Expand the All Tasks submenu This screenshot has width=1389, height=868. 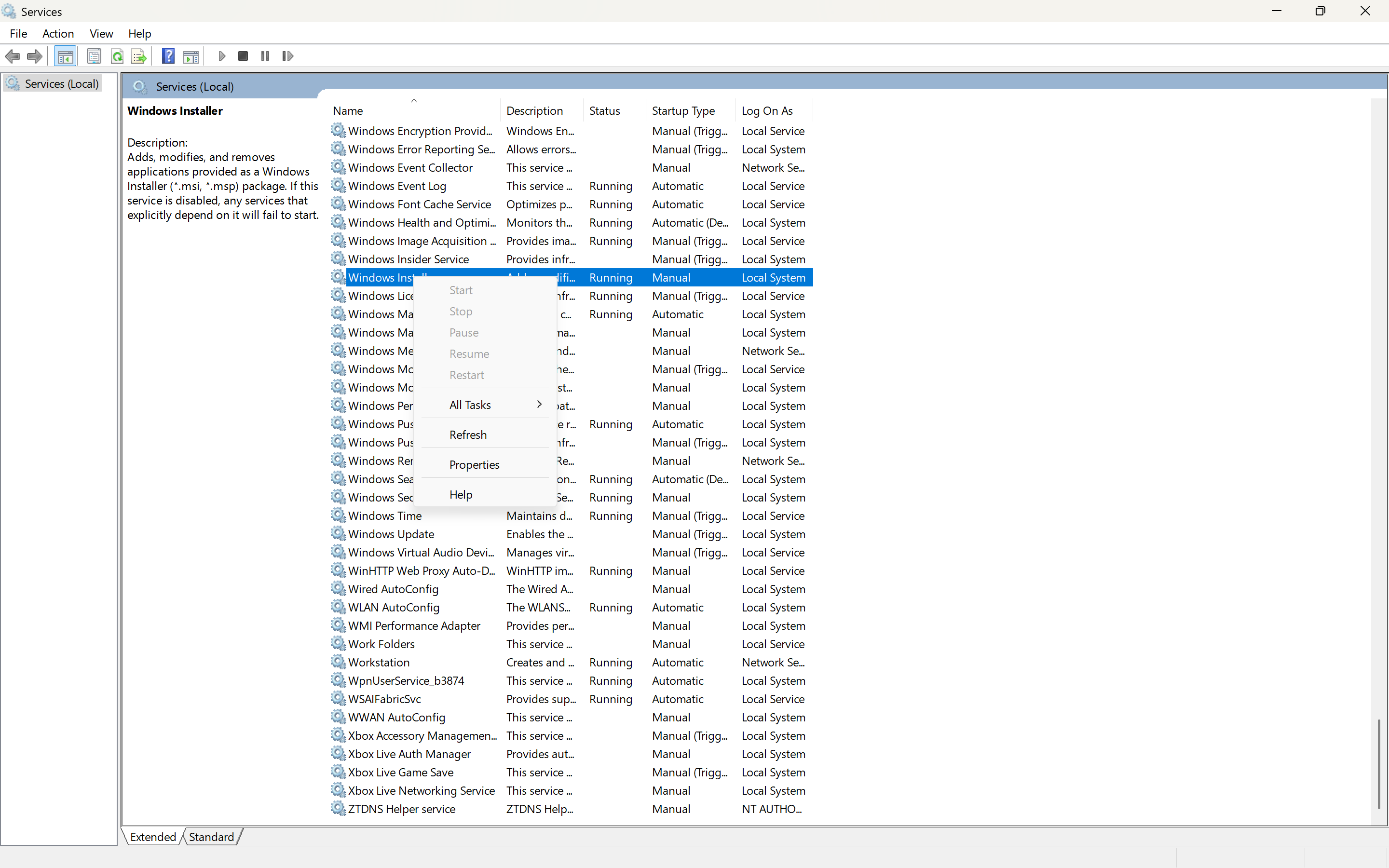click(x=484, y=404)
